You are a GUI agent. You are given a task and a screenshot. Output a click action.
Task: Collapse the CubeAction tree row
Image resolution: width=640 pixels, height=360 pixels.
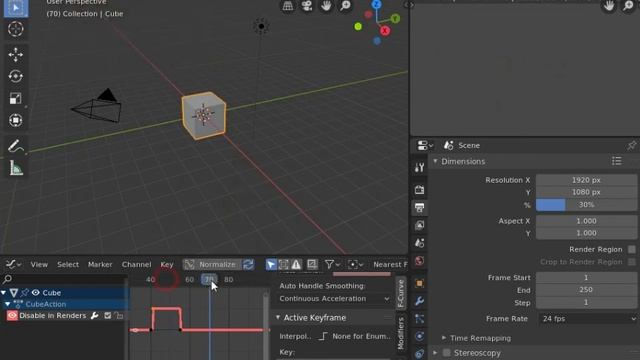[x=7, y=304]
